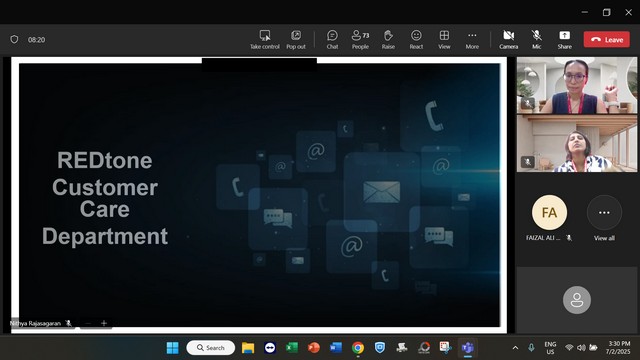The image size is (640, 360).
Task: Pop out the shared content
Action: 296,40
